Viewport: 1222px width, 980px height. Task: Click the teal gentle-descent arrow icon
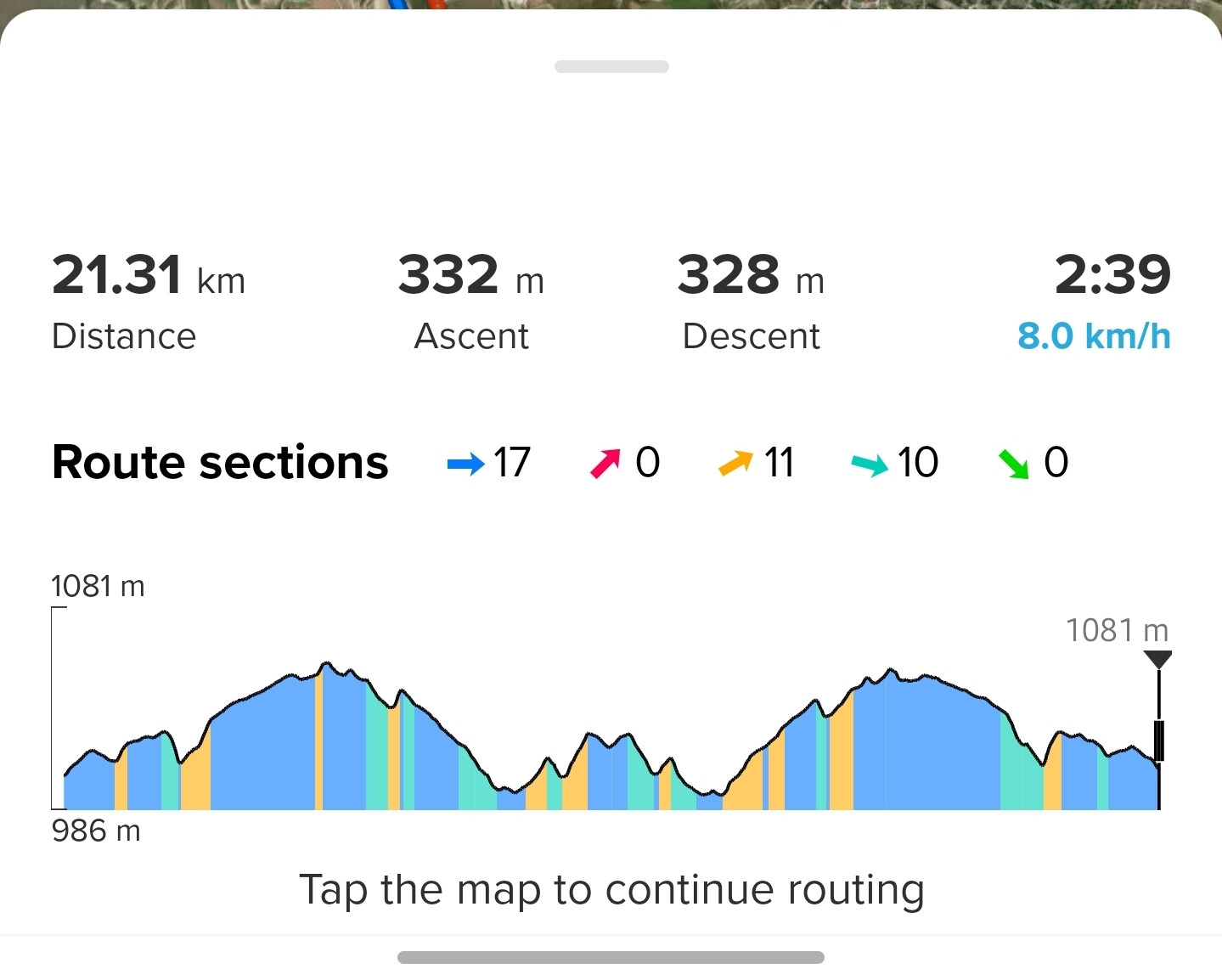pyautogui.click(x=870, y=464)
